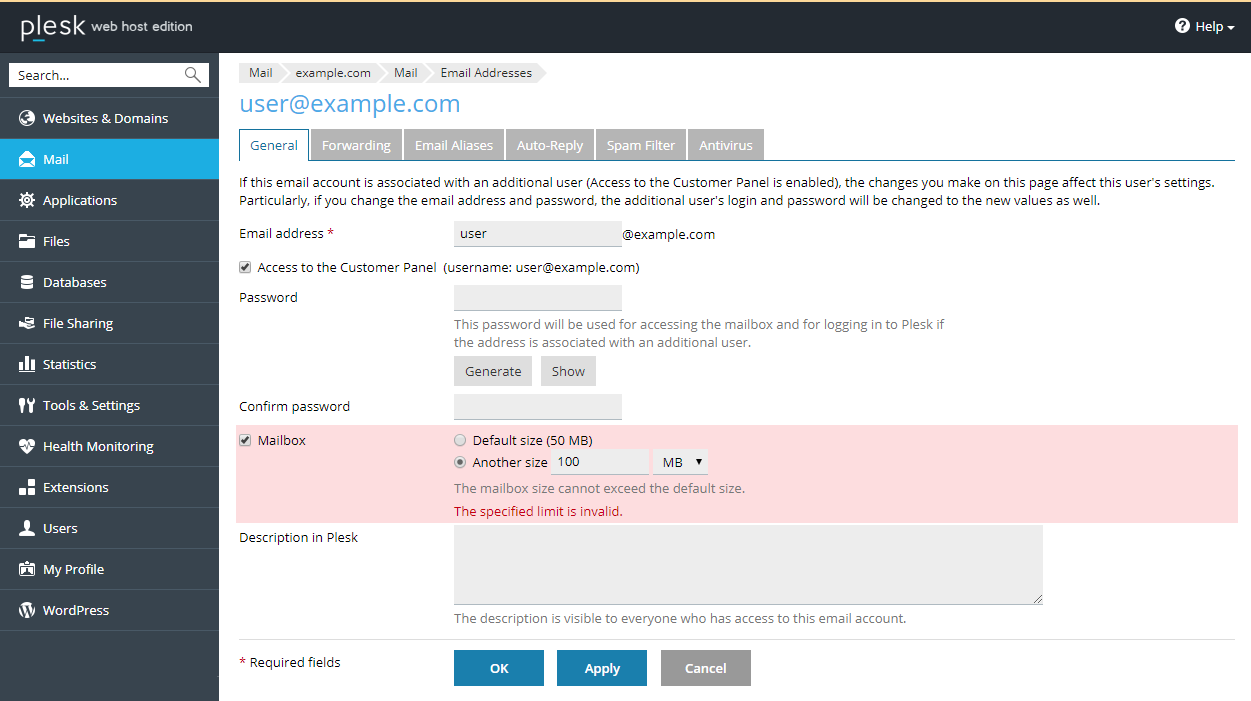Click the Description in Plesk text area

coord(748,565)
